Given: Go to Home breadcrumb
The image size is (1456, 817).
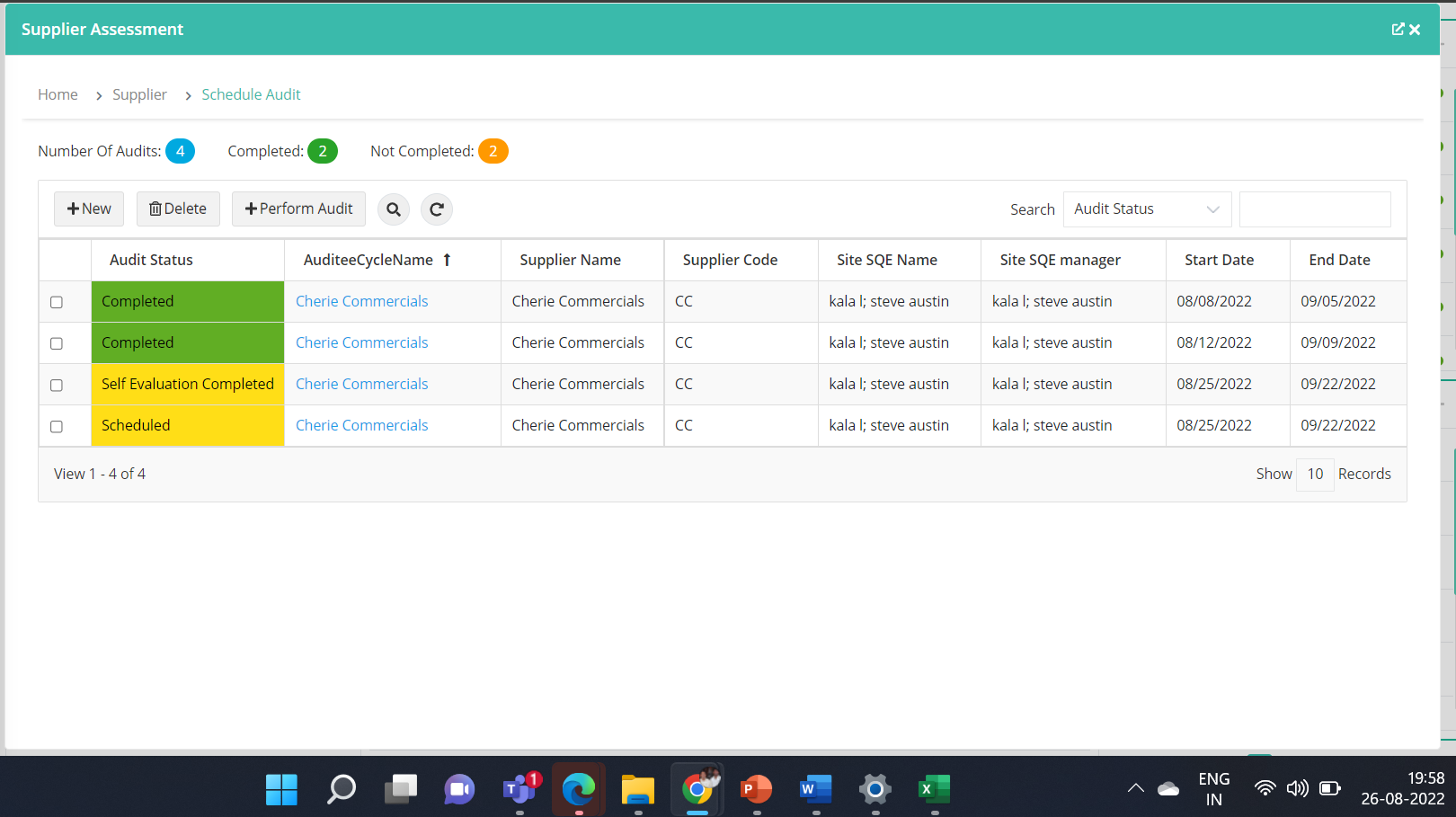Looking at the screenshot, I should (x=58, y=94).
